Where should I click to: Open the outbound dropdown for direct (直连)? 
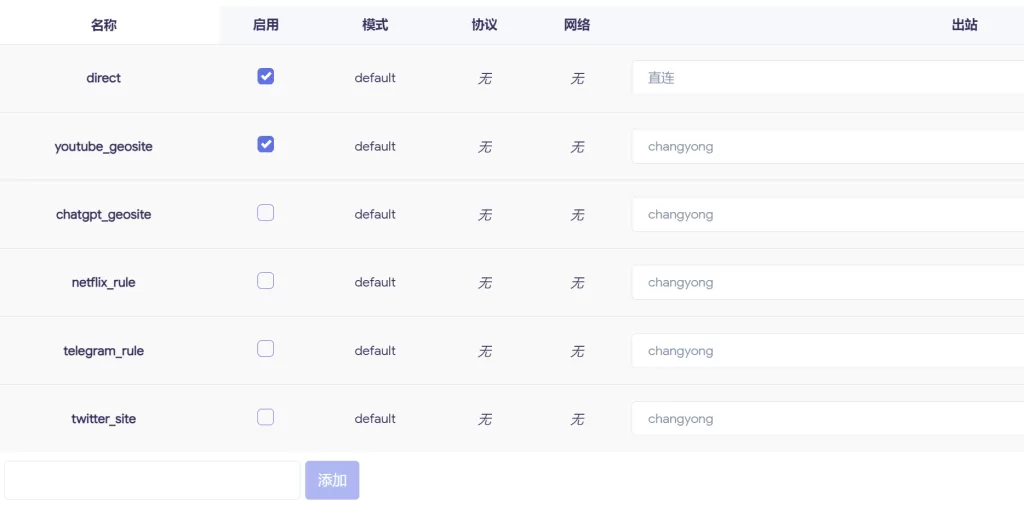(x=828, y=78)
